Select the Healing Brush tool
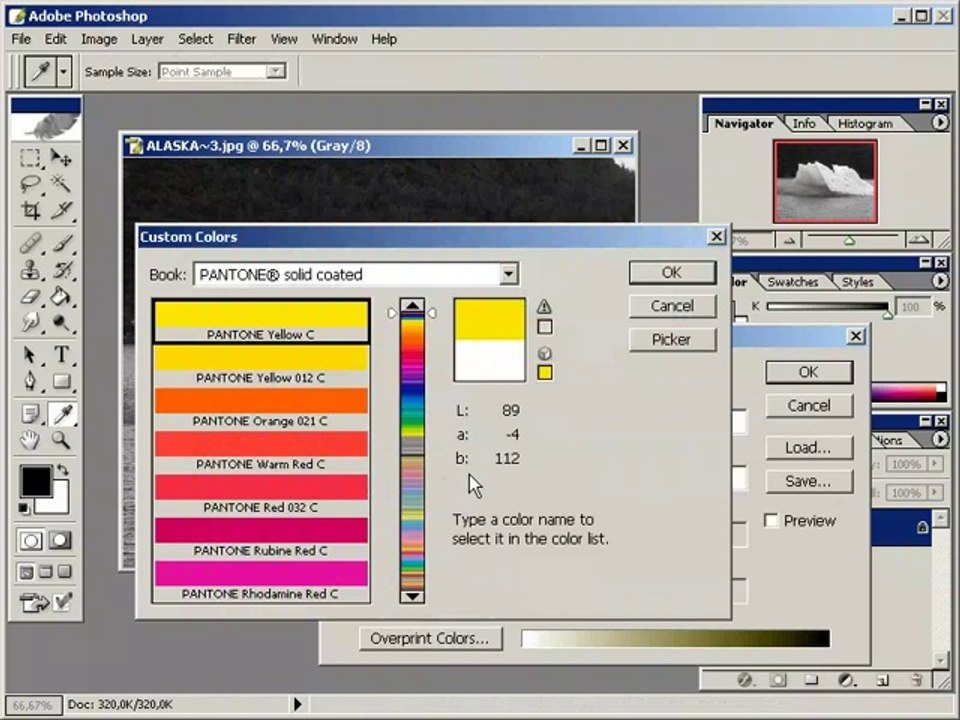960x720 pixels. [x=29, y=244]
